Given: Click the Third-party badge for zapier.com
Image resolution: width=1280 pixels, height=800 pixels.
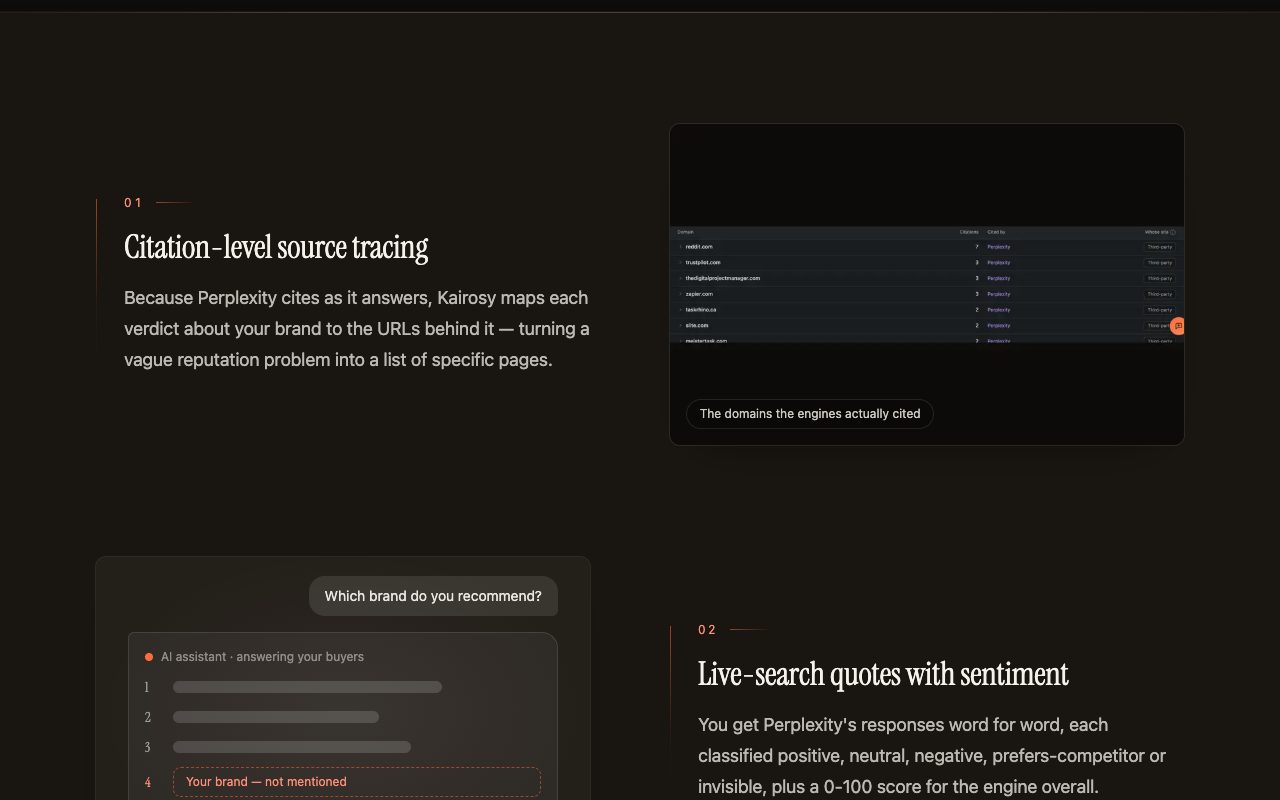Looking at the screenshot, I should point(1160,294).
